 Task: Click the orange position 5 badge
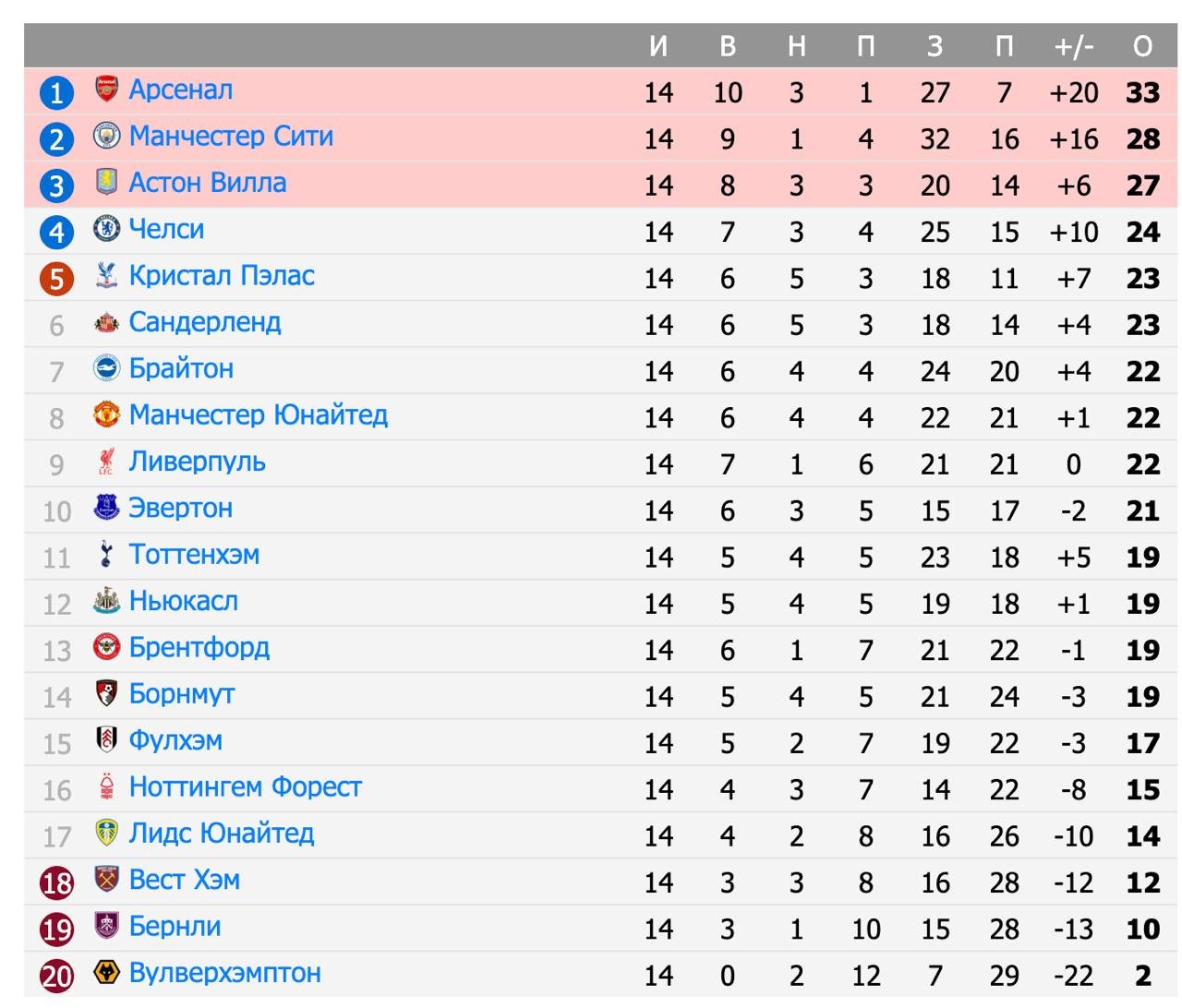(x=56, y=278)
